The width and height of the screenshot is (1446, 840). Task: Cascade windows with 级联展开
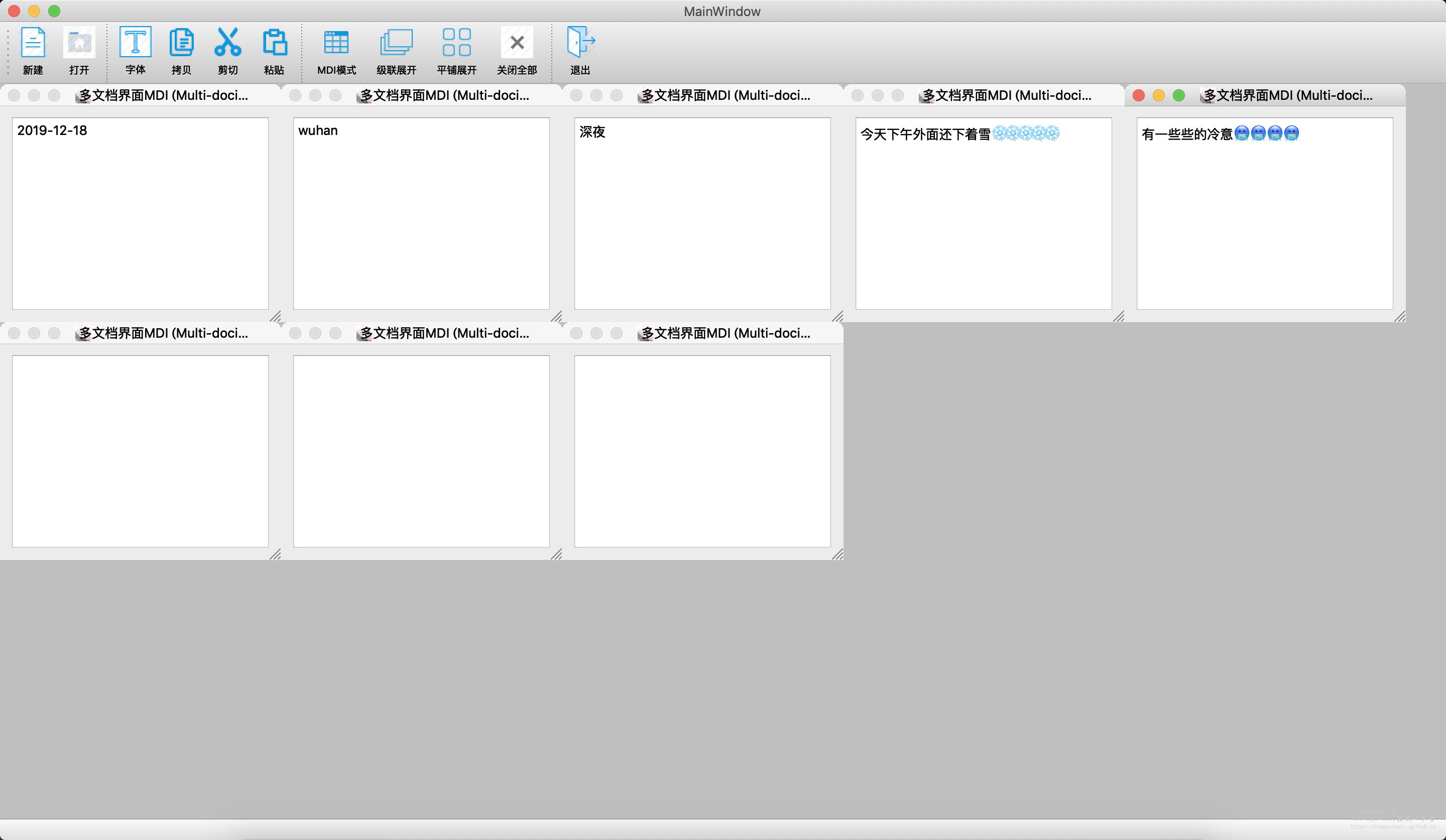[396, 43]
